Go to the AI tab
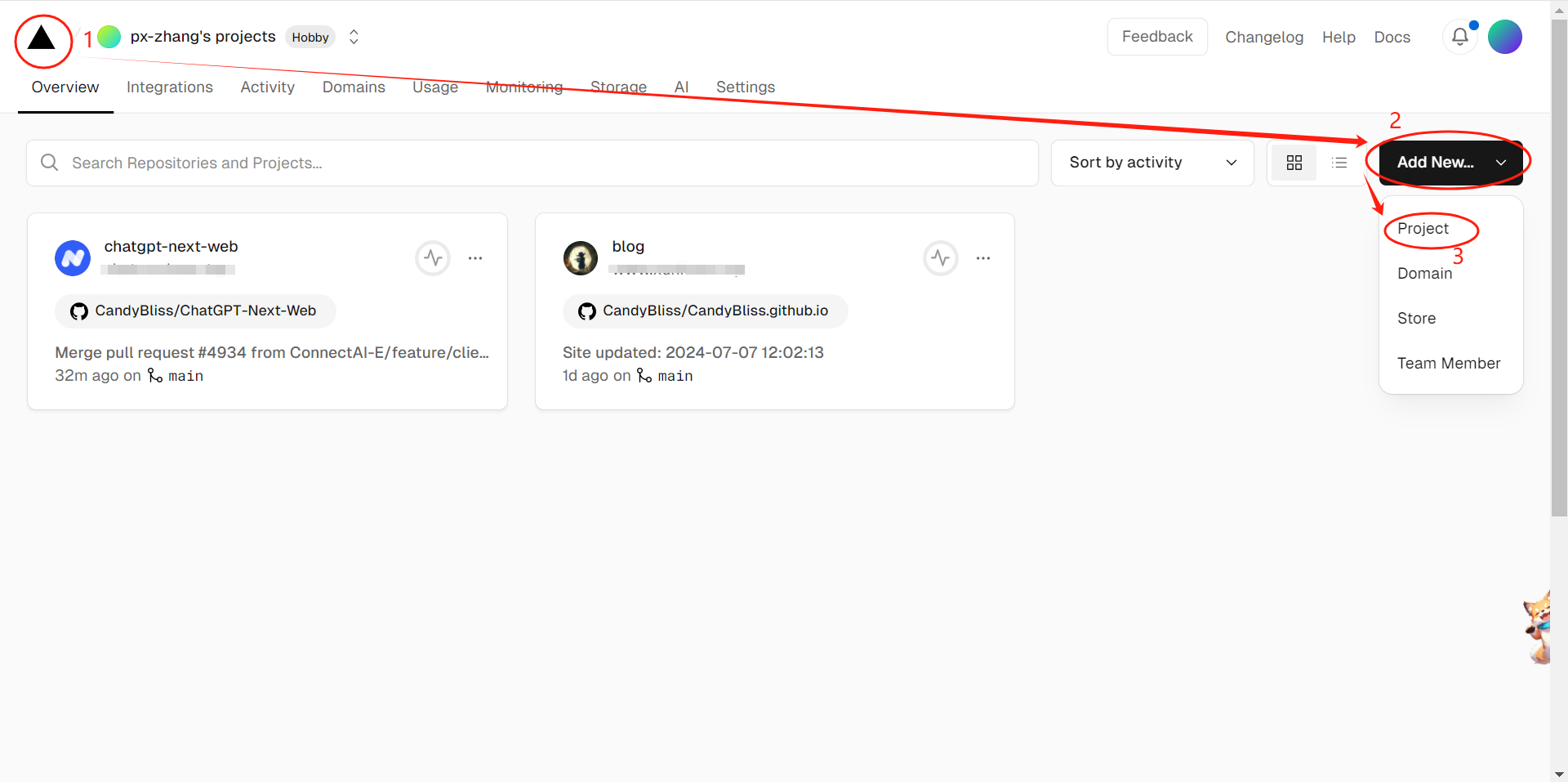This screenshot has width=1568, height=782. pyautogui.click(x=681, y=87)
